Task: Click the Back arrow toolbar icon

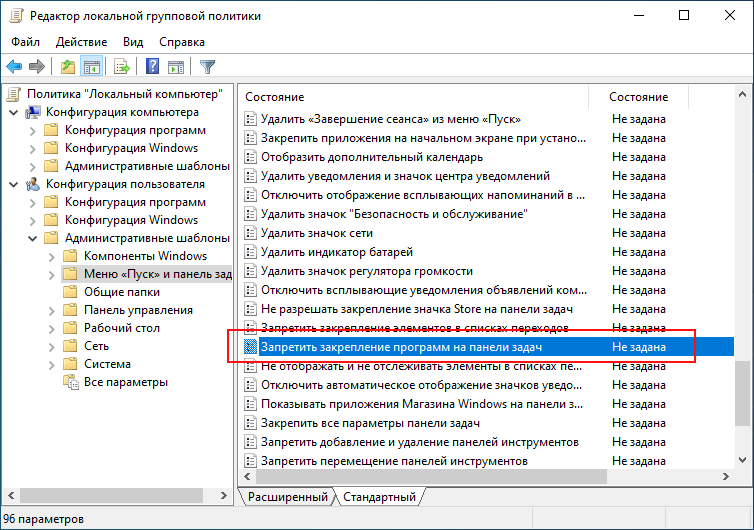Action: click(14, 66)
